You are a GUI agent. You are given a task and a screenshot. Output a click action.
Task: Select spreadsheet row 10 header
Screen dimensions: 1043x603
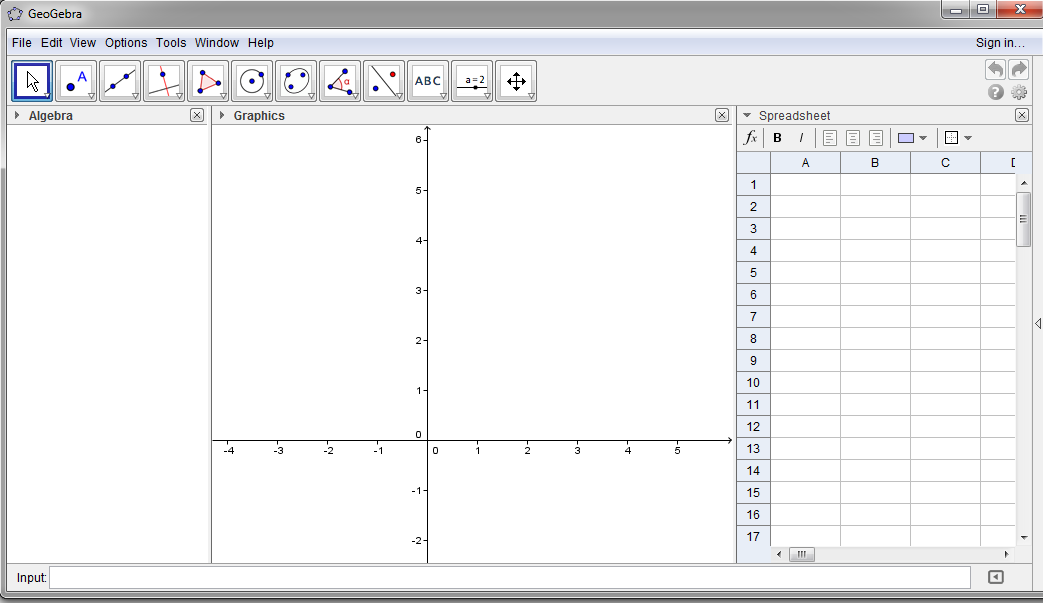pos(753,382)
